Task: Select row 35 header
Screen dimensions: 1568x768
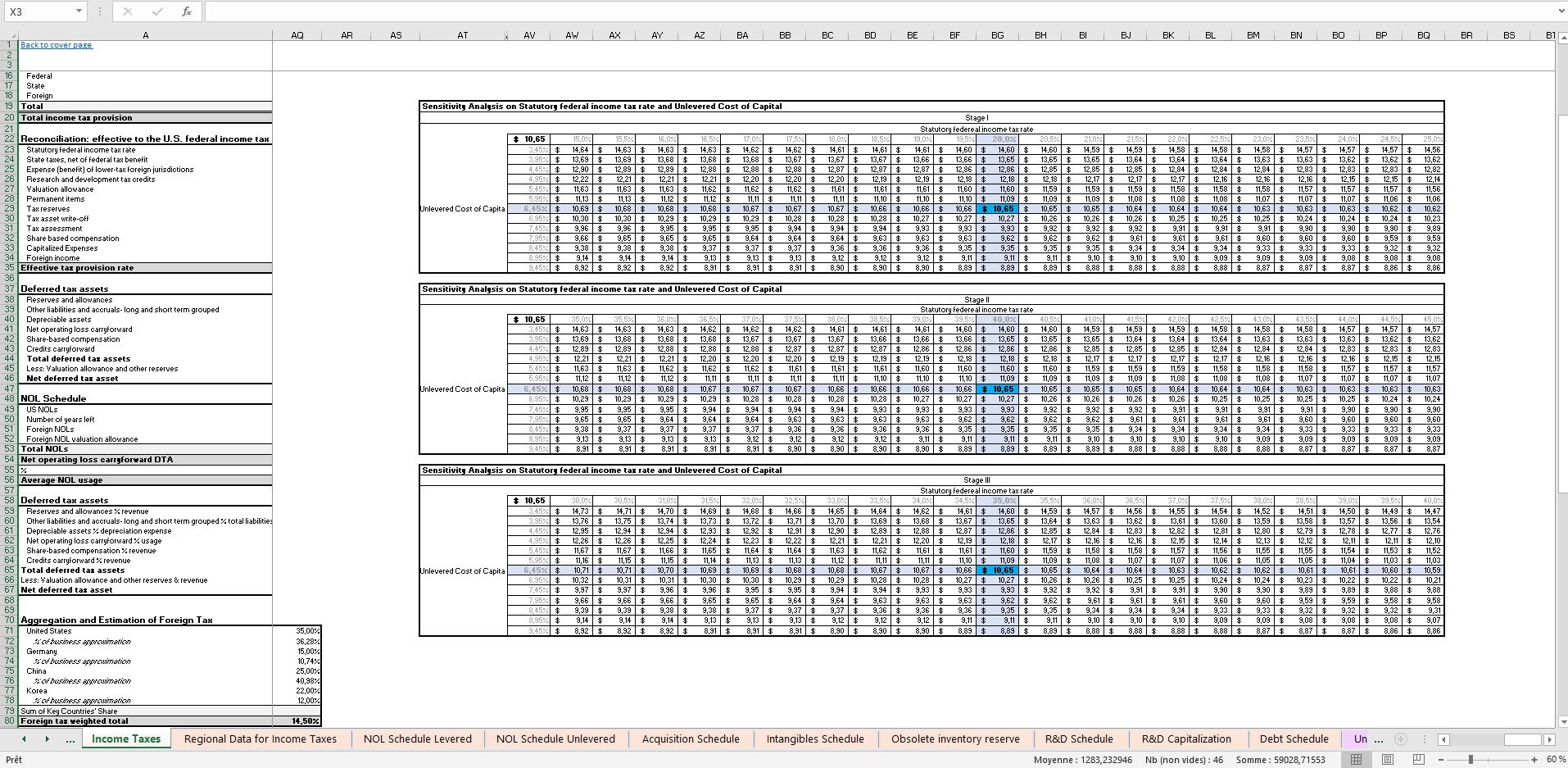Action: point(9,268)
